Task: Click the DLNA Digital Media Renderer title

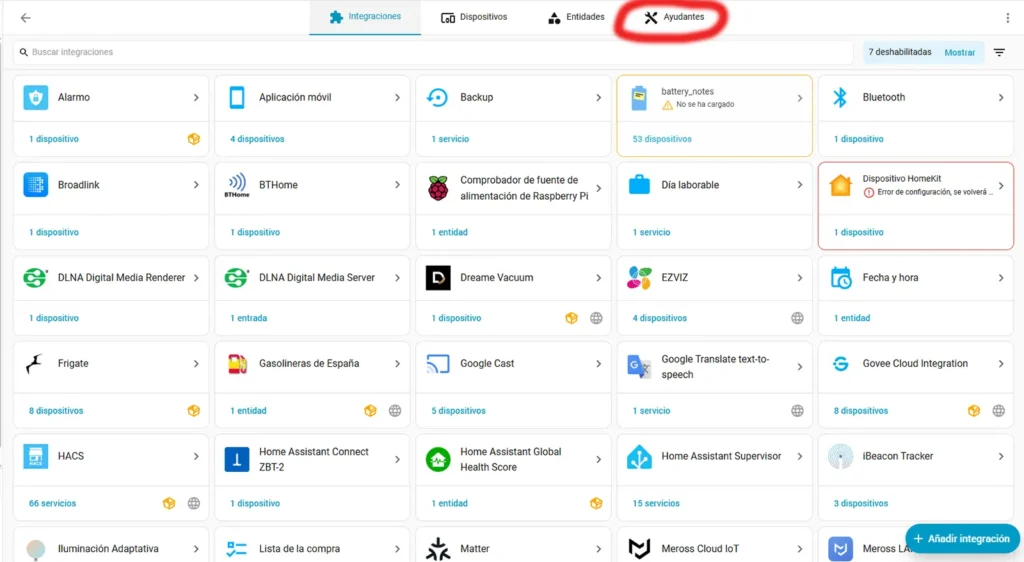Action: (121, 277)
